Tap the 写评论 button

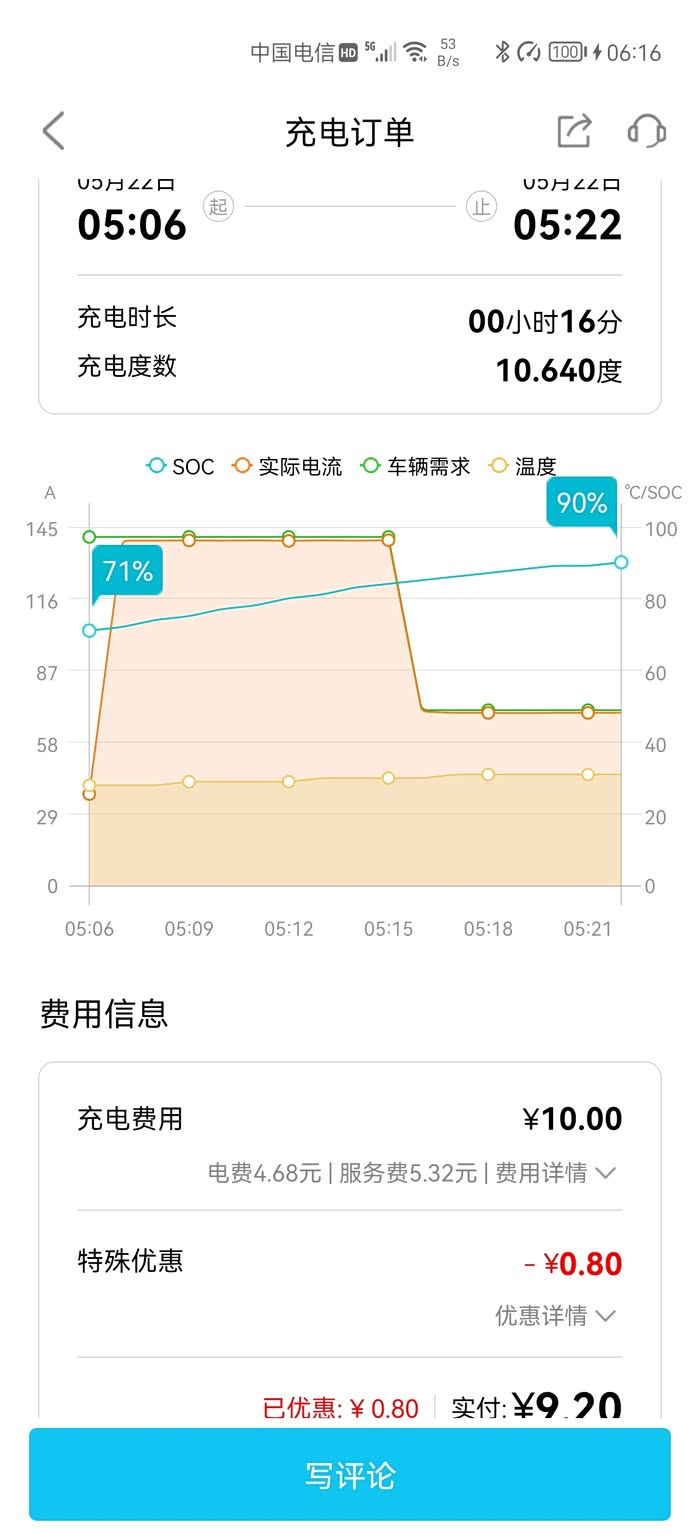click(x=350, y=1475)
